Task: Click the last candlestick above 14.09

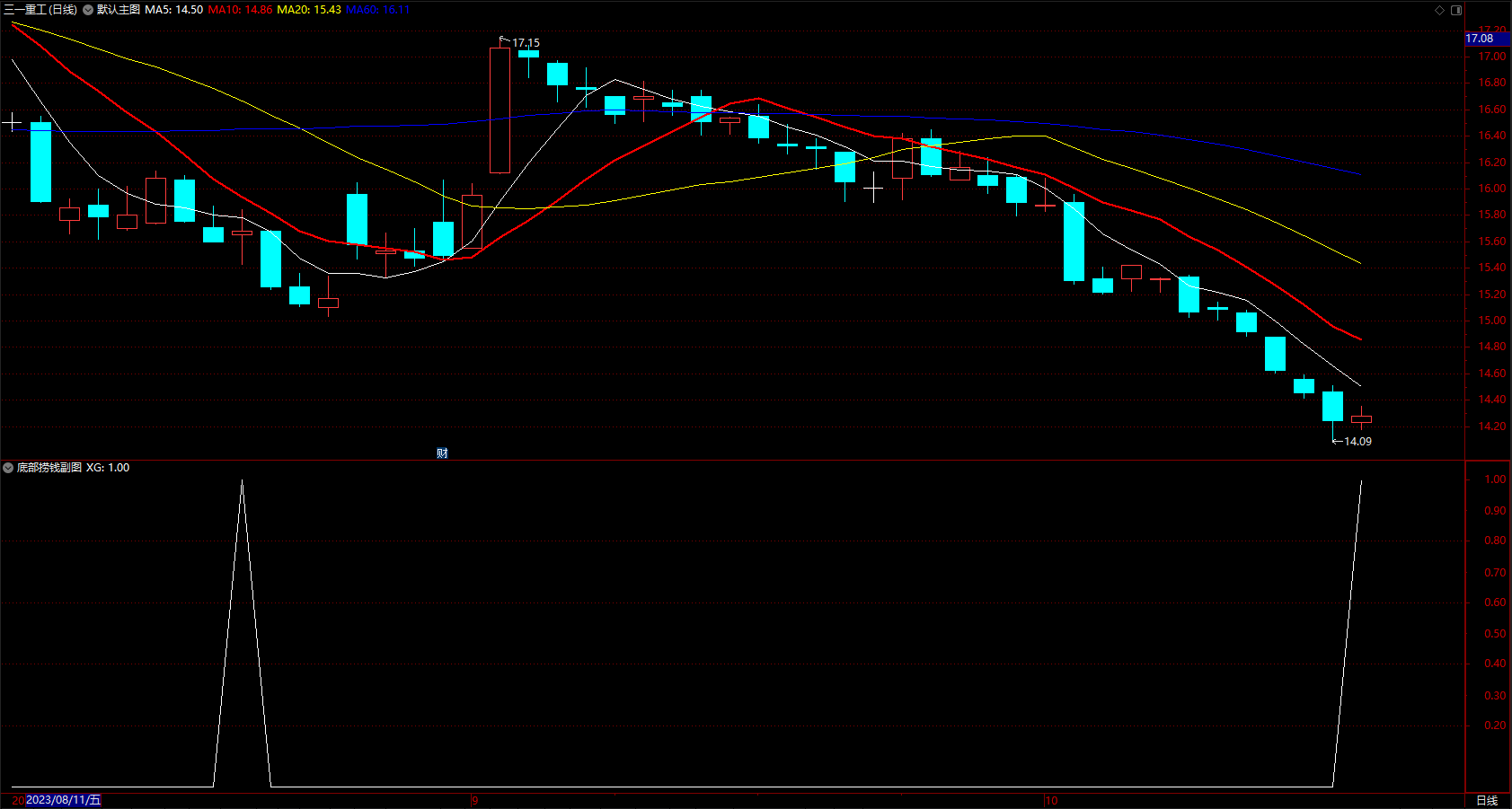Action: [x=1361, y=419]
